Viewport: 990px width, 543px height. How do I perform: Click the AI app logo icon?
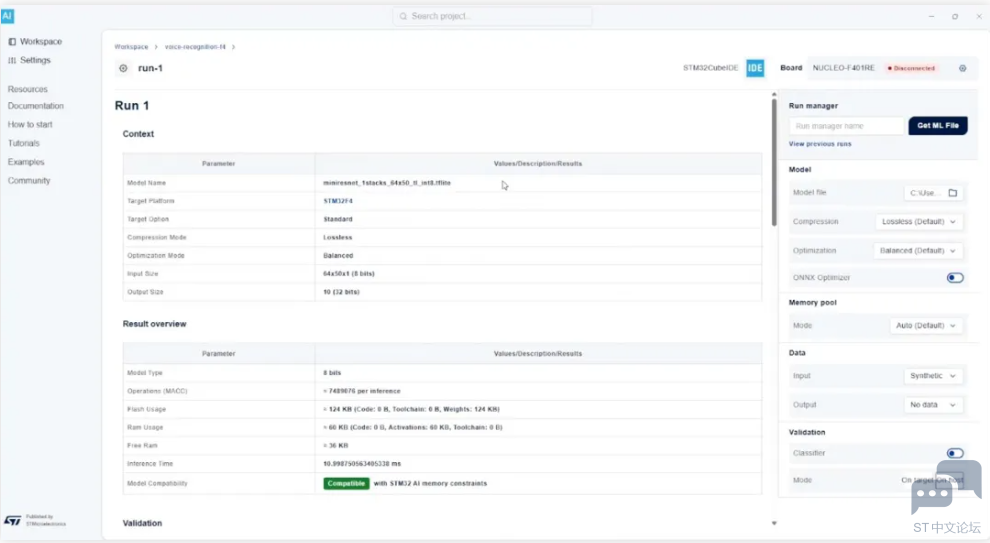7,16
